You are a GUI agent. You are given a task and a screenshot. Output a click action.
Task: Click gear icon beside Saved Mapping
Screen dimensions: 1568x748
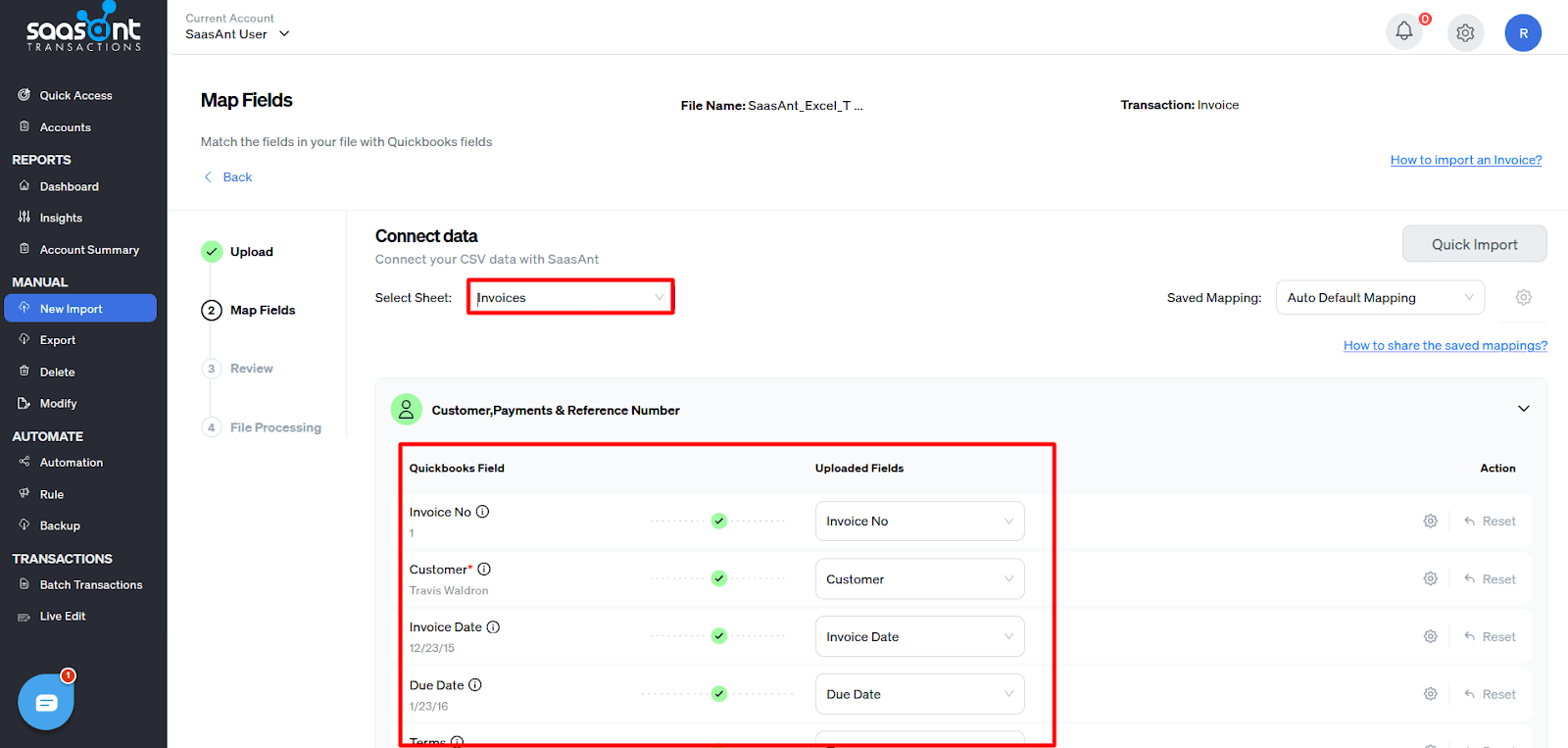tap(1523, 298)
